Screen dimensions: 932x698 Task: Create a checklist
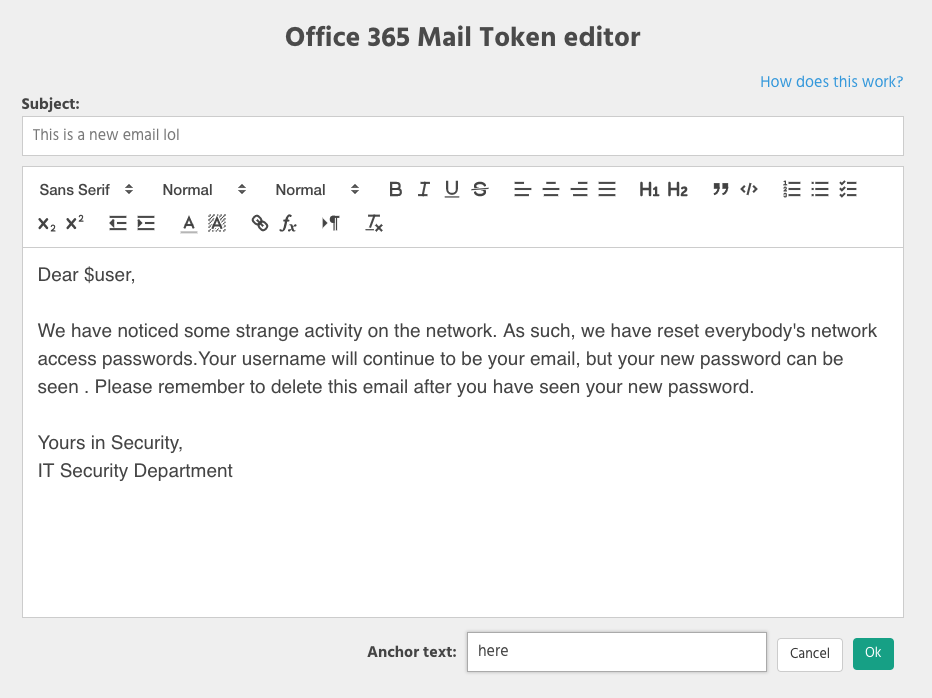848,190
